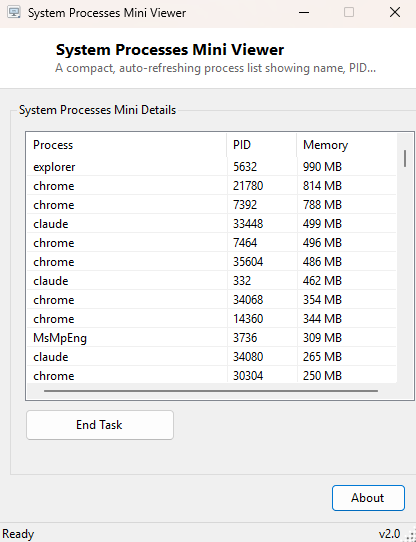Click the app icon in title bar
This screenshot has width=416, height=542.
[14, 13]
